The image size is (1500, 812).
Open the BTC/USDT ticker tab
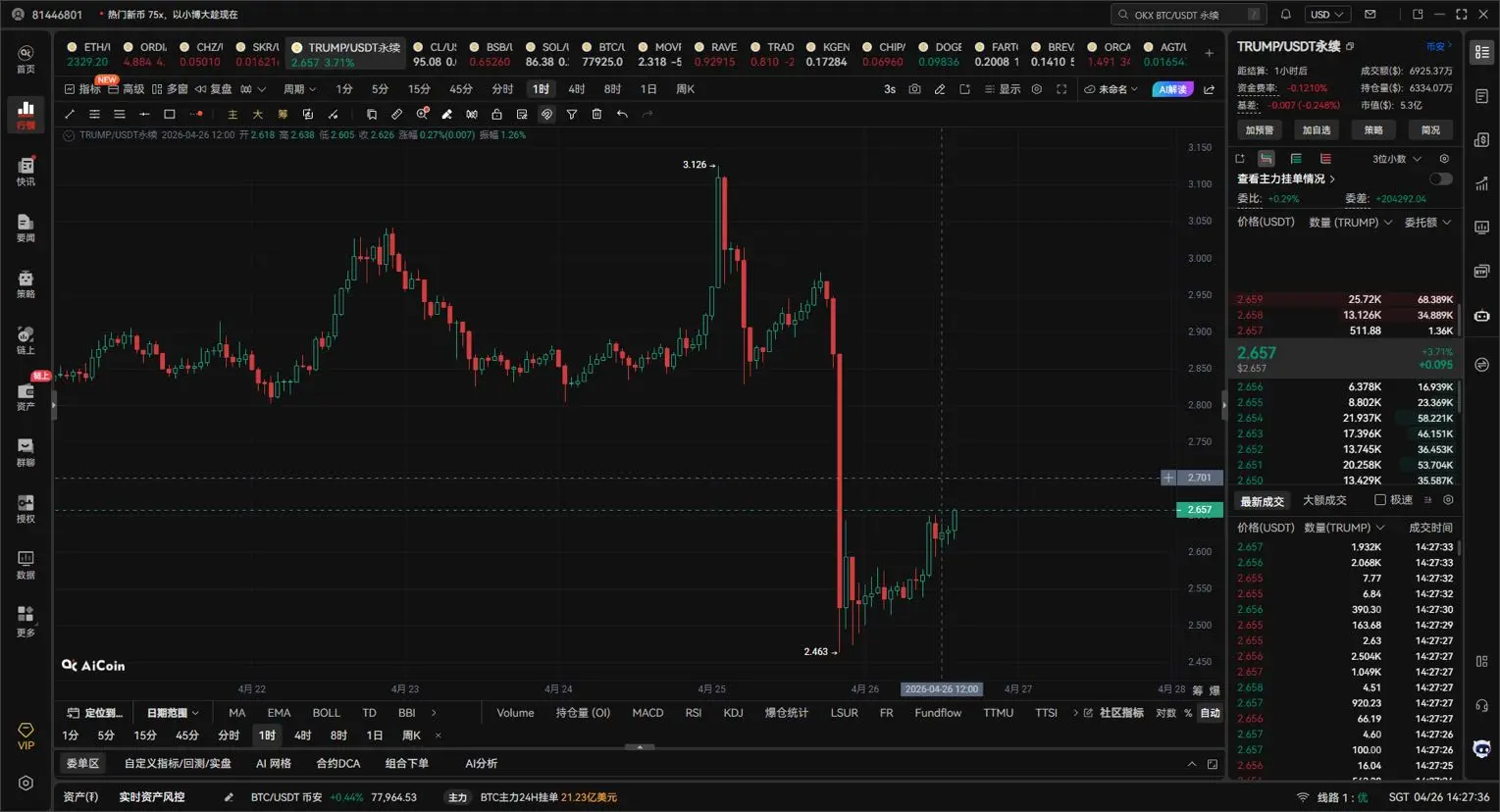tap(602, 54)
